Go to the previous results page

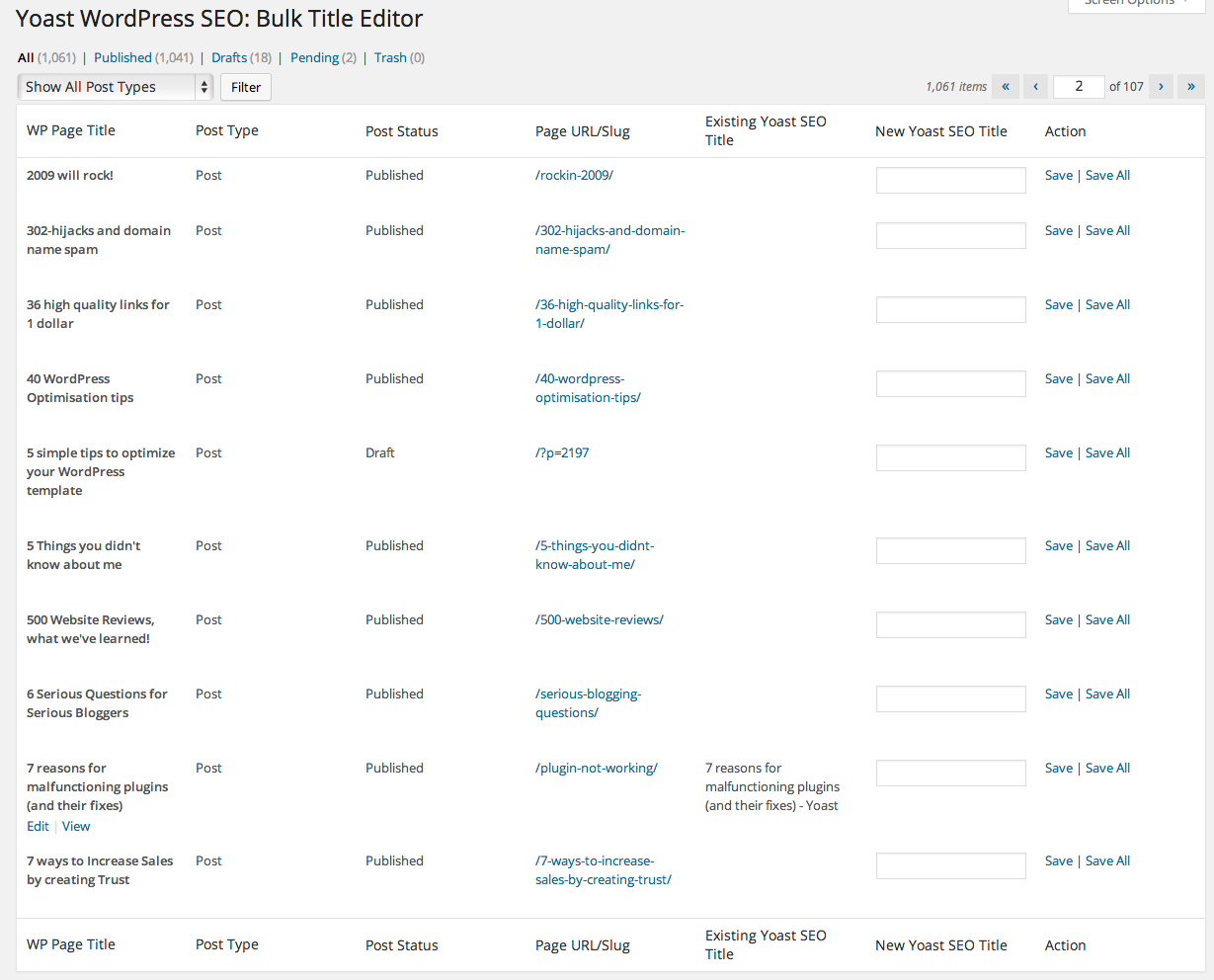pos(1034,87)
